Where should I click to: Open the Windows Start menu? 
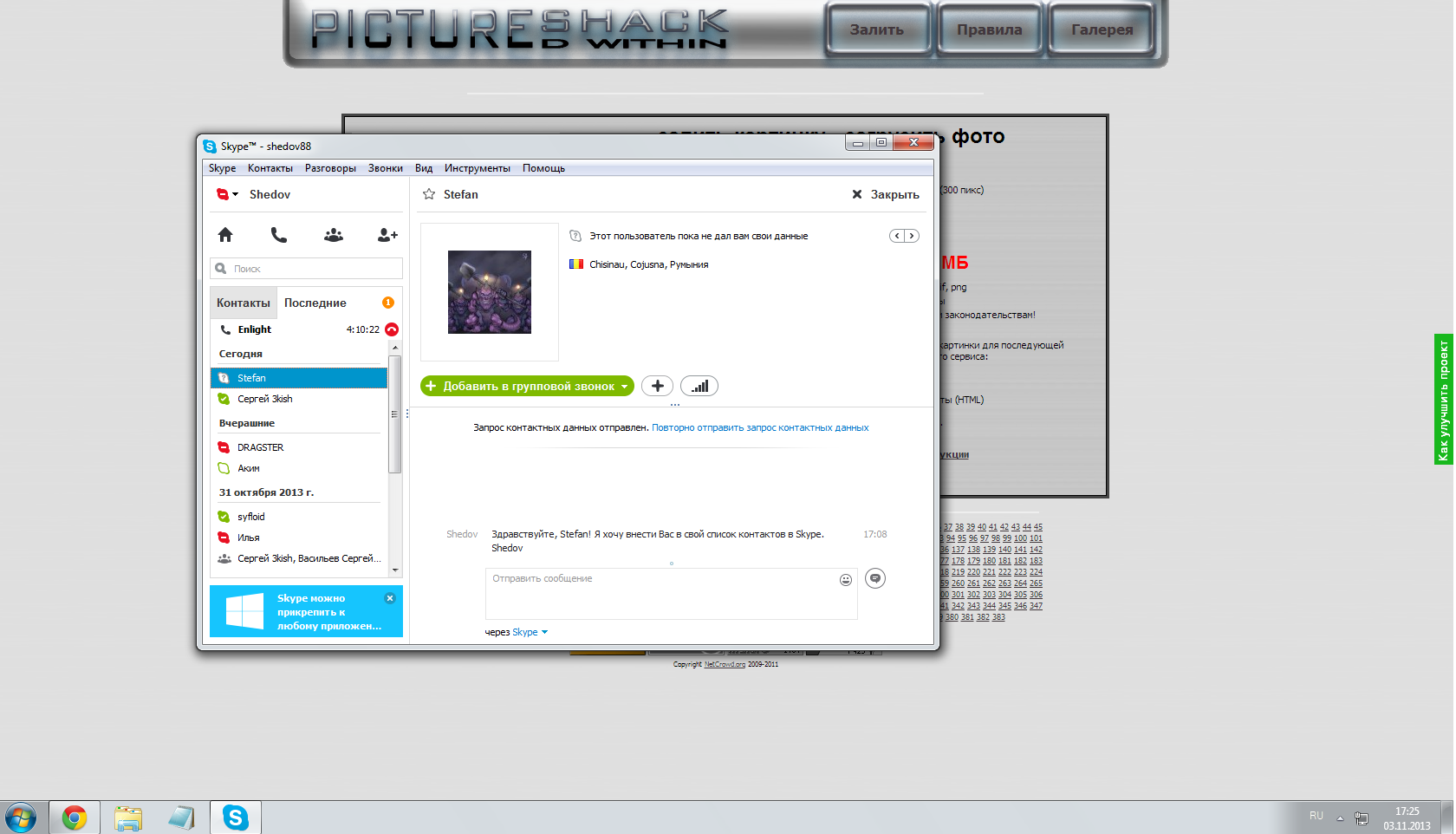coord(21,818)
